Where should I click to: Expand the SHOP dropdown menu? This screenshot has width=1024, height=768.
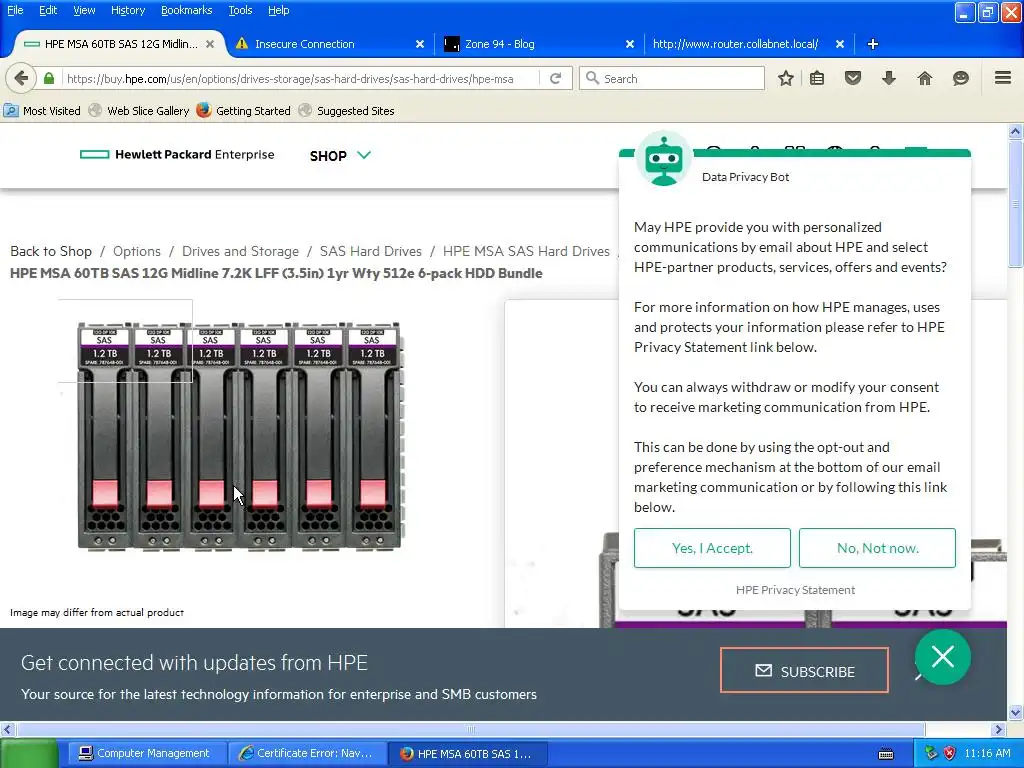tap(340, 155)
